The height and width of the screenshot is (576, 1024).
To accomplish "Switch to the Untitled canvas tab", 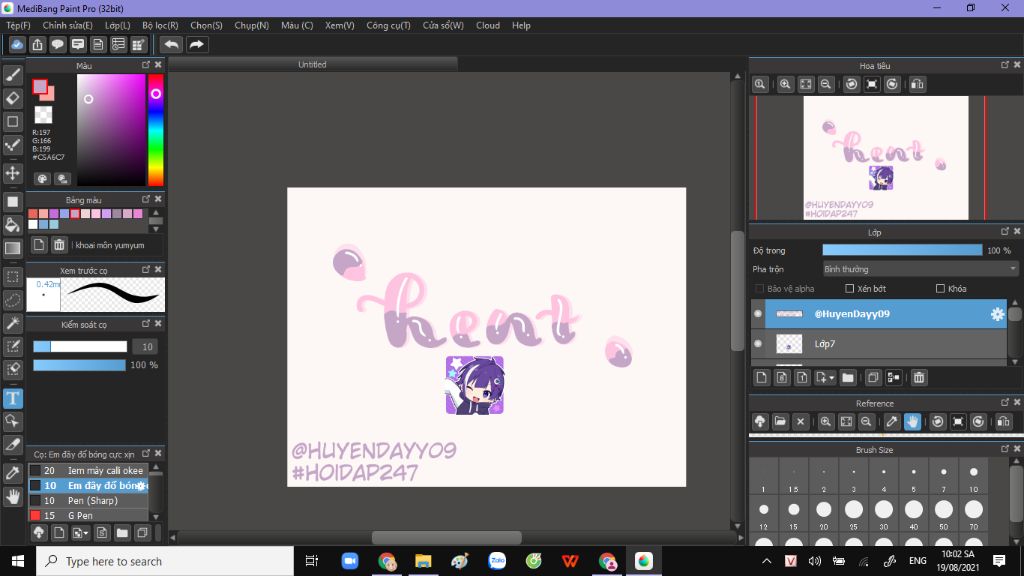I will pos(312,65).
